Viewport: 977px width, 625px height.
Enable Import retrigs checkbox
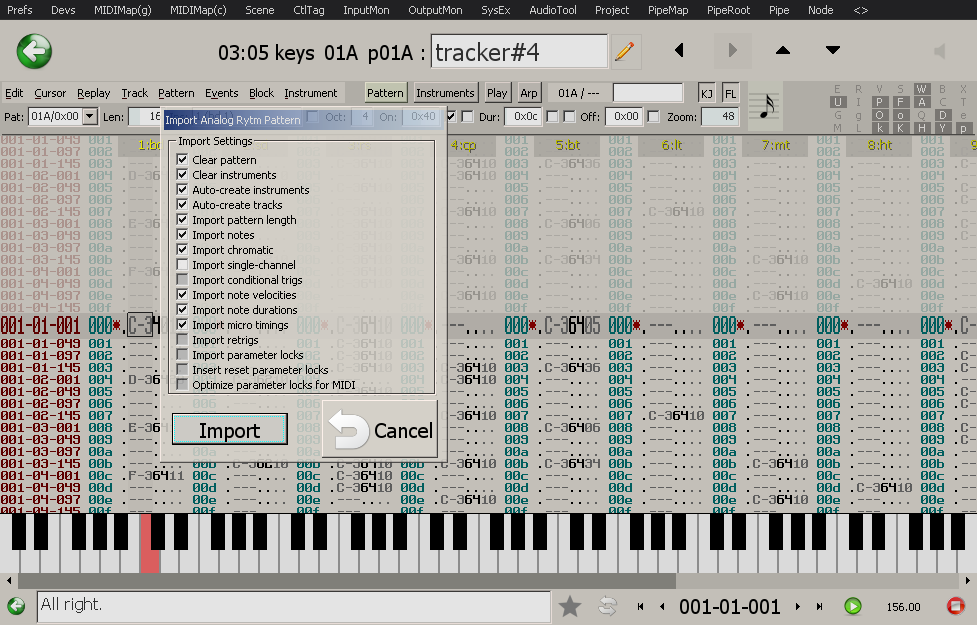pos(182,340)
